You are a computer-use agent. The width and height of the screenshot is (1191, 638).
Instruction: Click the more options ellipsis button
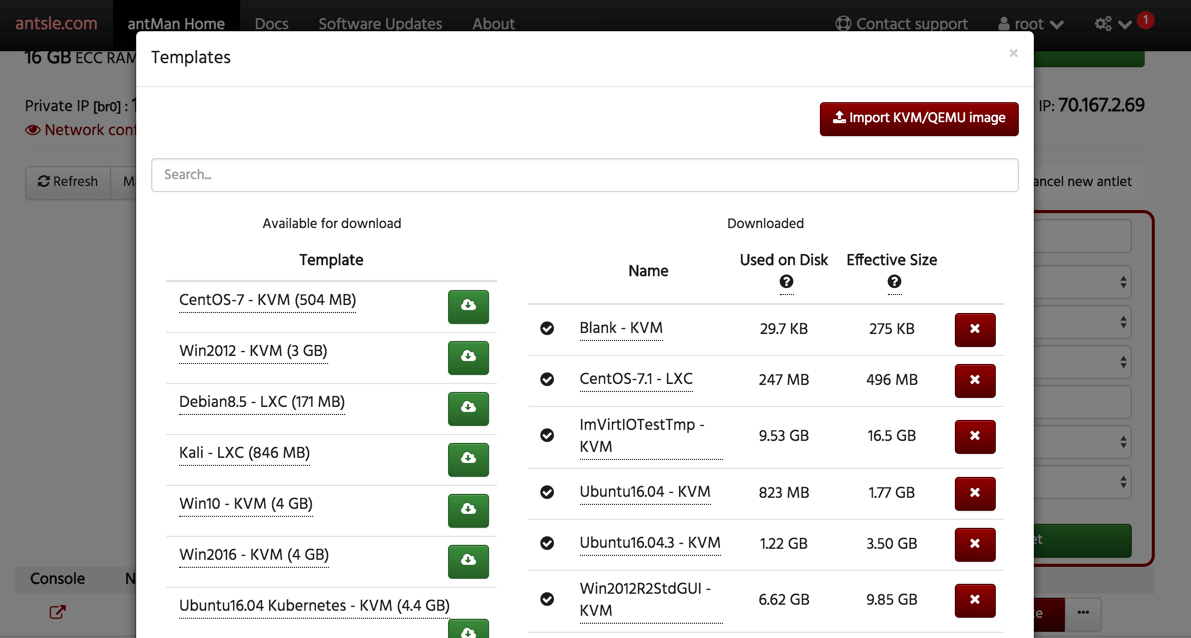[x=1083, y=612]
